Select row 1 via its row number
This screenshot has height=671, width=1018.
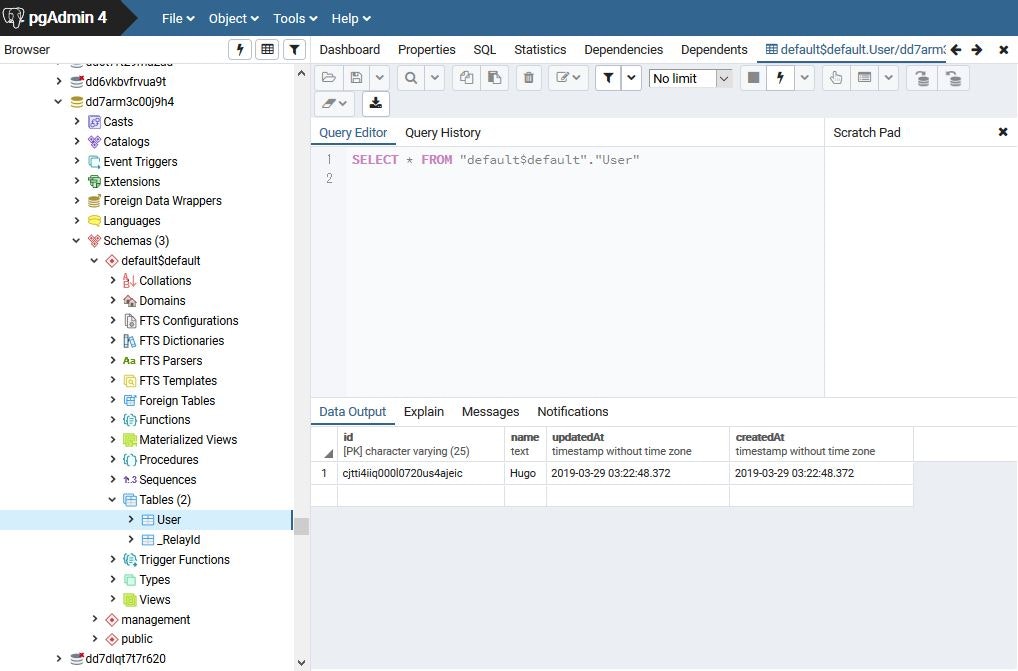[x=324, y=473]
